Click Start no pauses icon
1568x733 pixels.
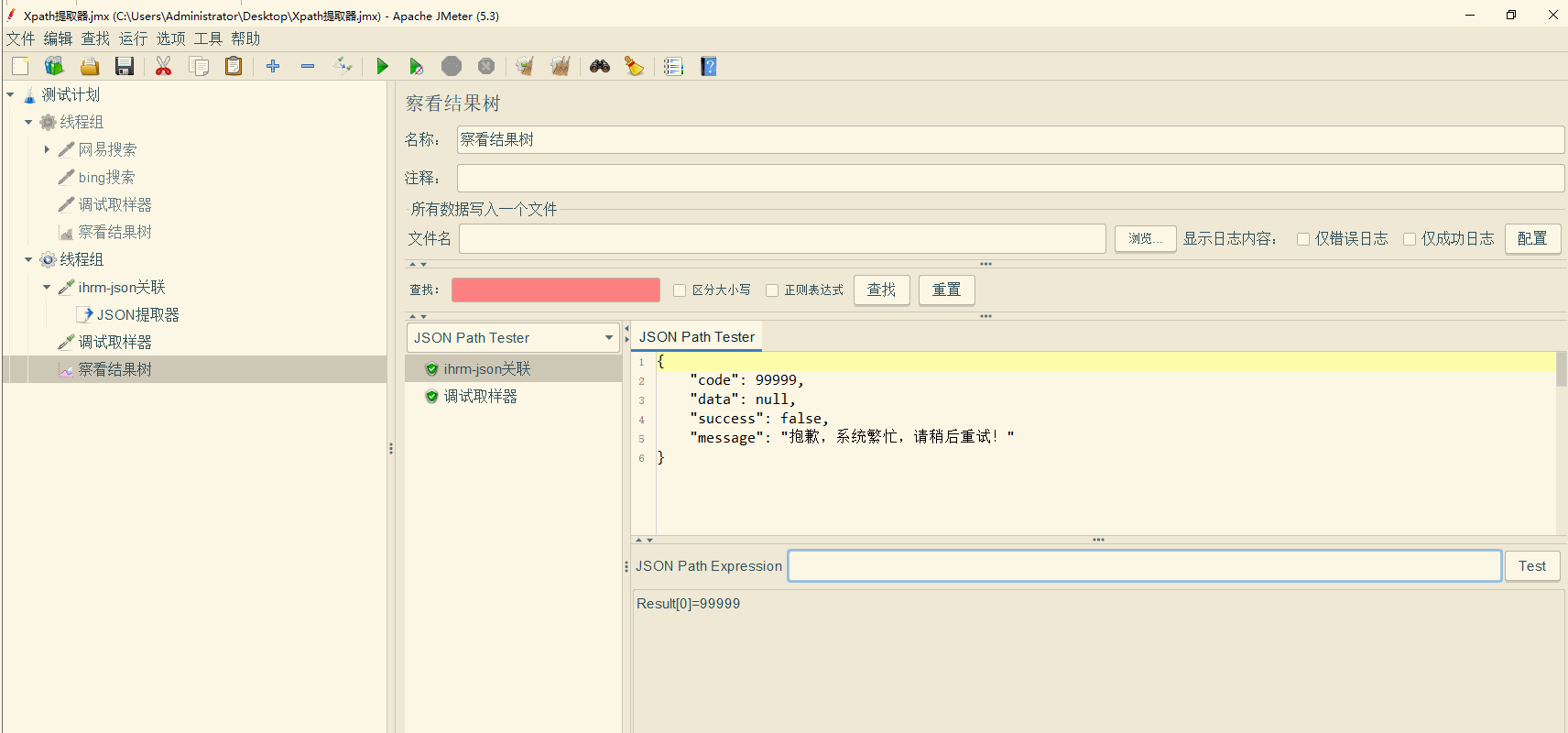(417, 66)
